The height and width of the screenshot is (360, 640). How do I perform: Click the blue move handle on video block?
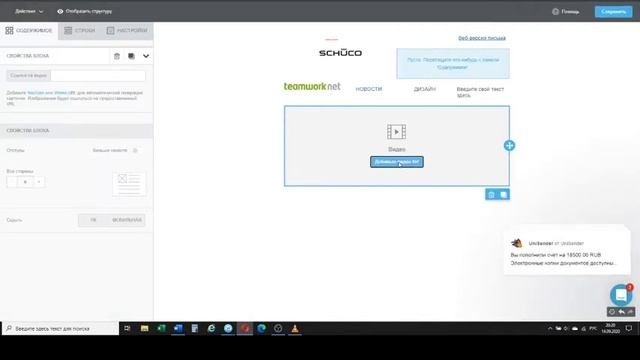click(509, 145)
